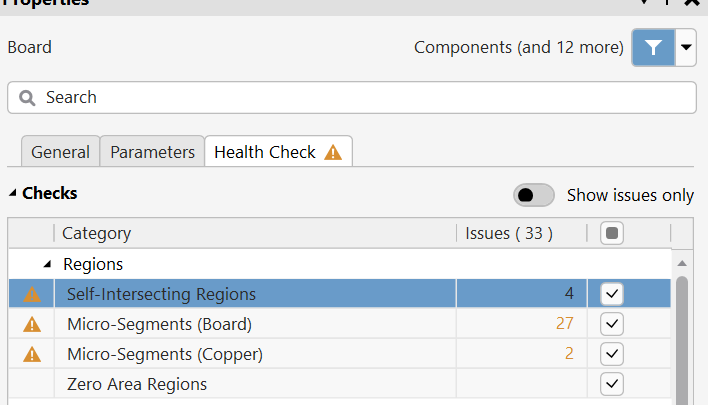The width and height of the screenshot is (708, 405).
Task: Collapse the Checks section
Action: [13, 193]
